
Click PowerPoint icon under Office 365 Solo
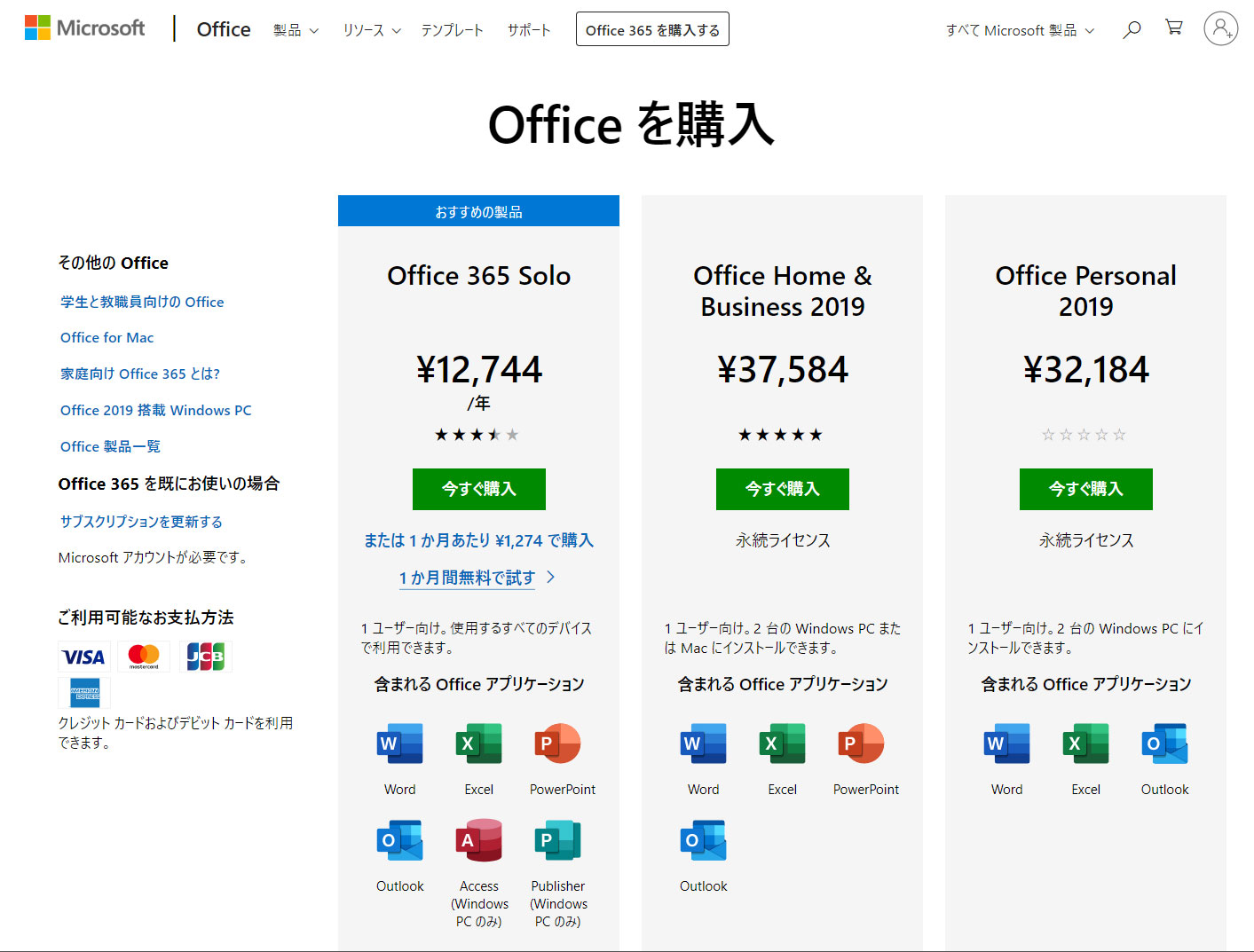[x=558, y=744]
